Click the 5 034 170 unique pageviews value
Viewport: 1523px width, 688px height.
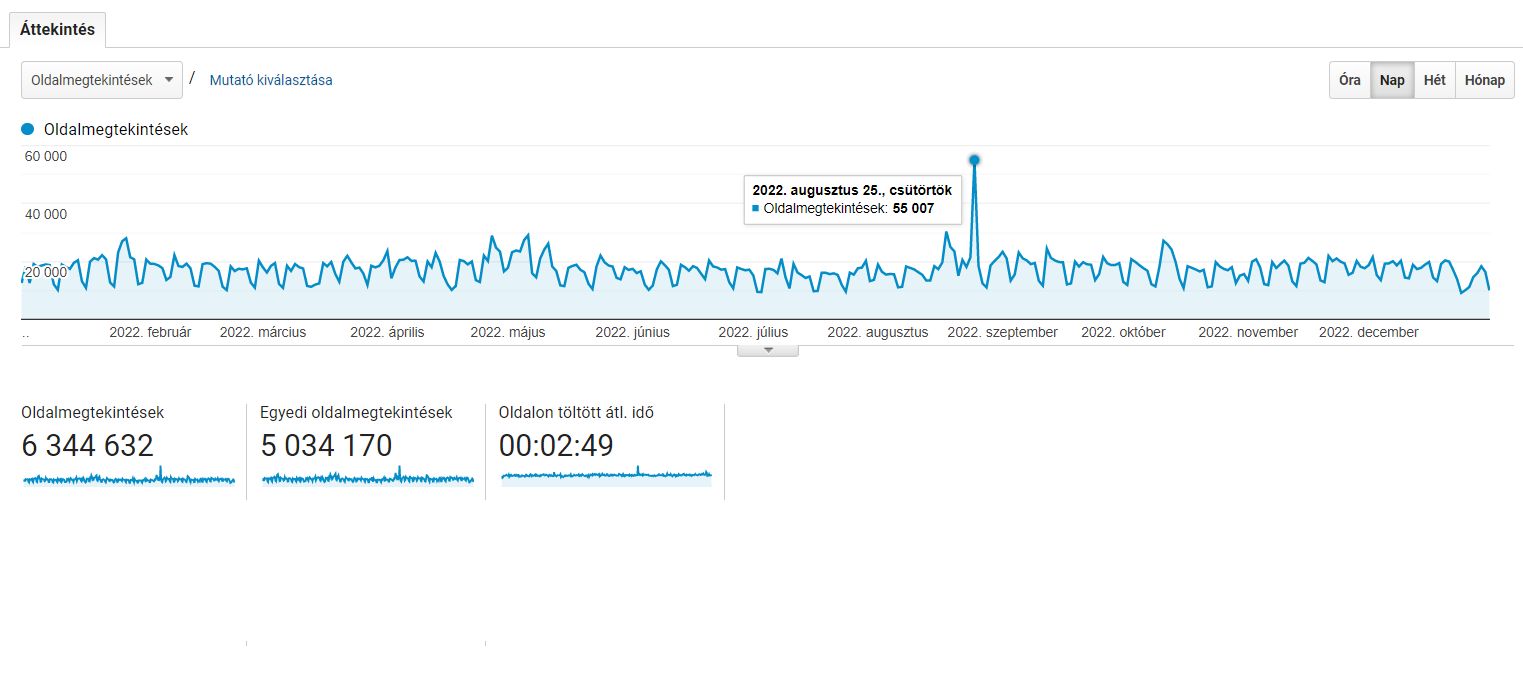click(326, 445)
